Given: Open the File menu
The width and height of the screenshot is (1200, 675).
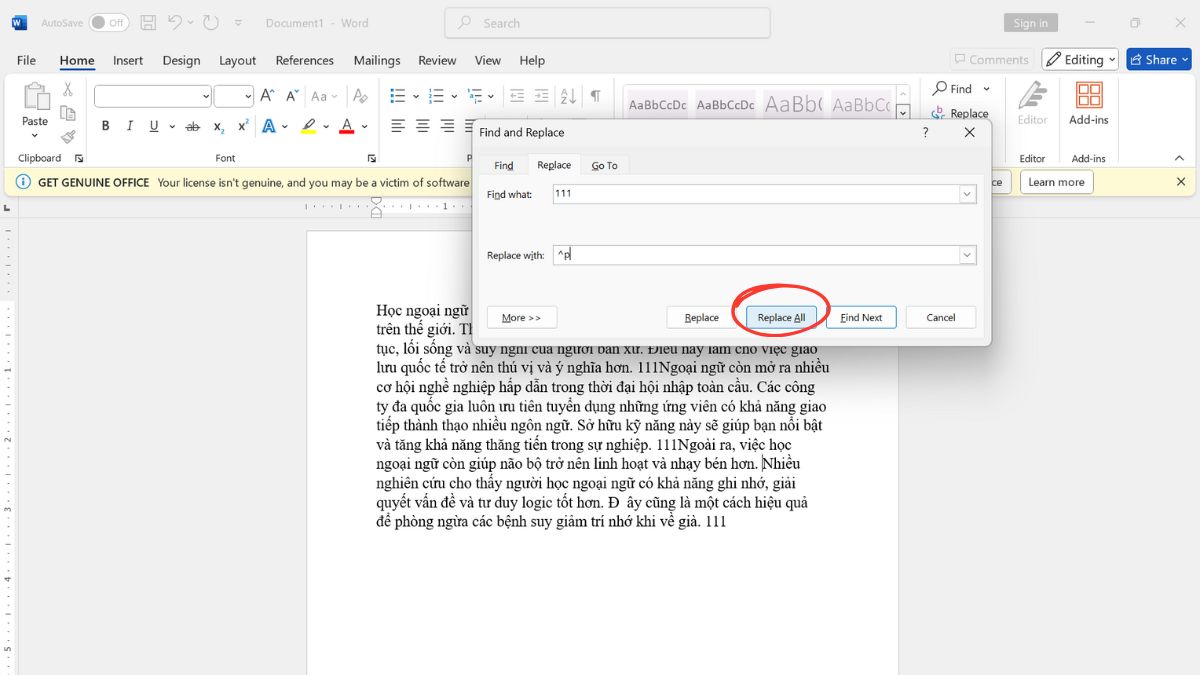Looking at the screenshot, I should click(x=27, y=60).
